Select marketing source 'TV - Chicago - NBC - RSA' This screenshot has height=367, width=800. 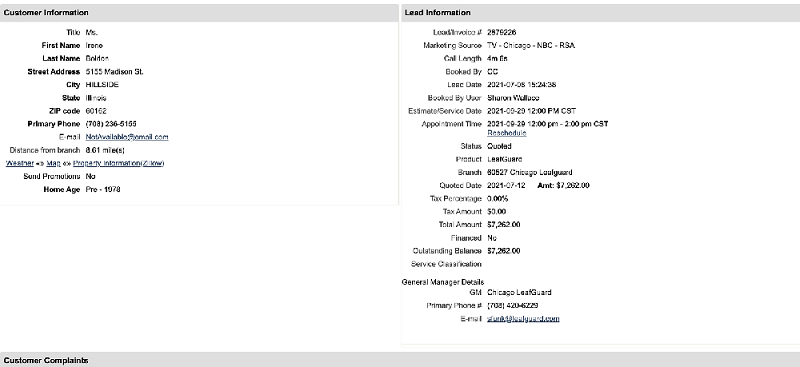531,45
